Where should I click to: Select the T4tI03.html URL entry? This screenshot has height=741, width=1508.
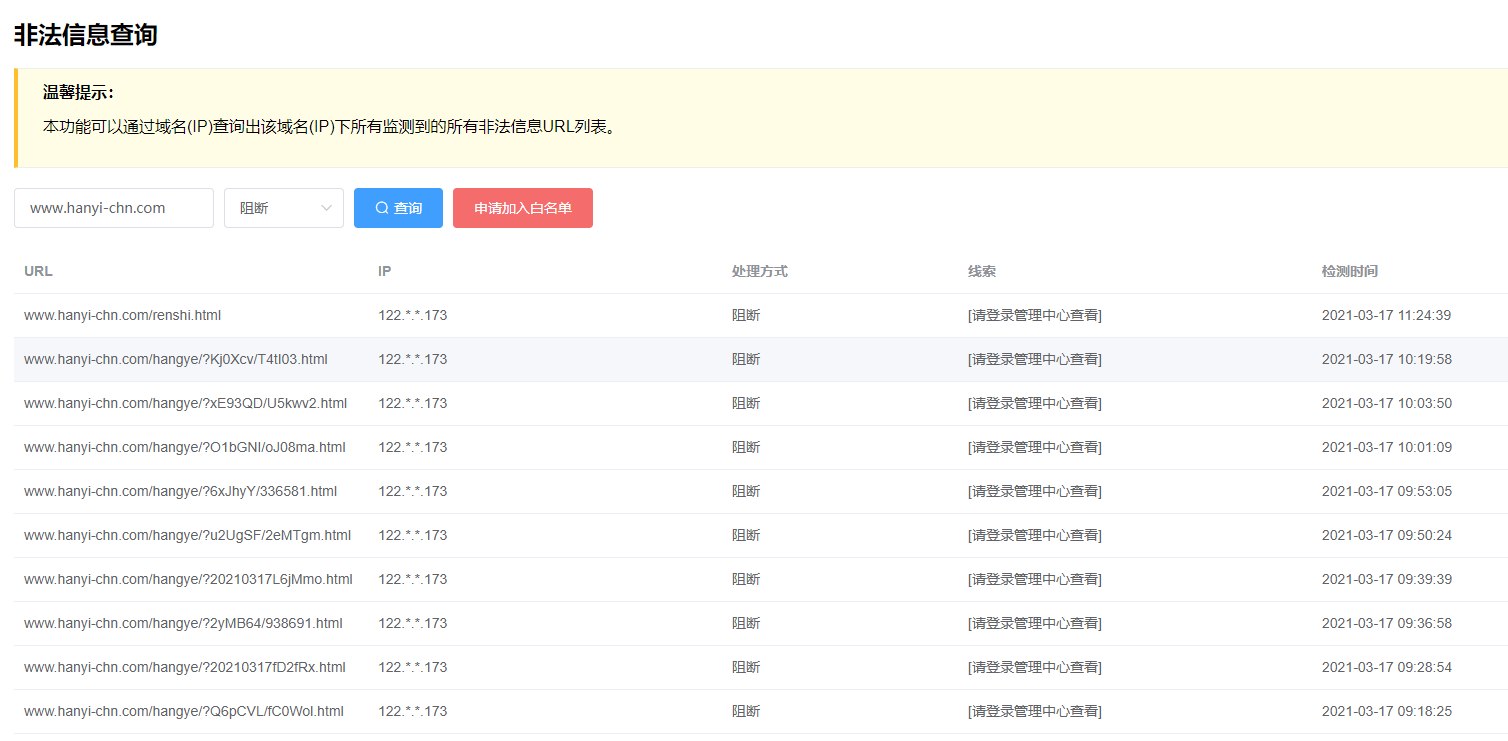coord(175,359)
